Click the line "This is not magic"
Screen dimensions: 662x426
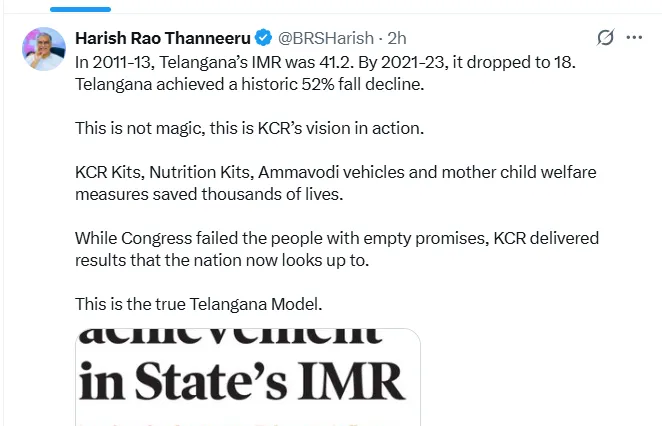coord(250,128)
